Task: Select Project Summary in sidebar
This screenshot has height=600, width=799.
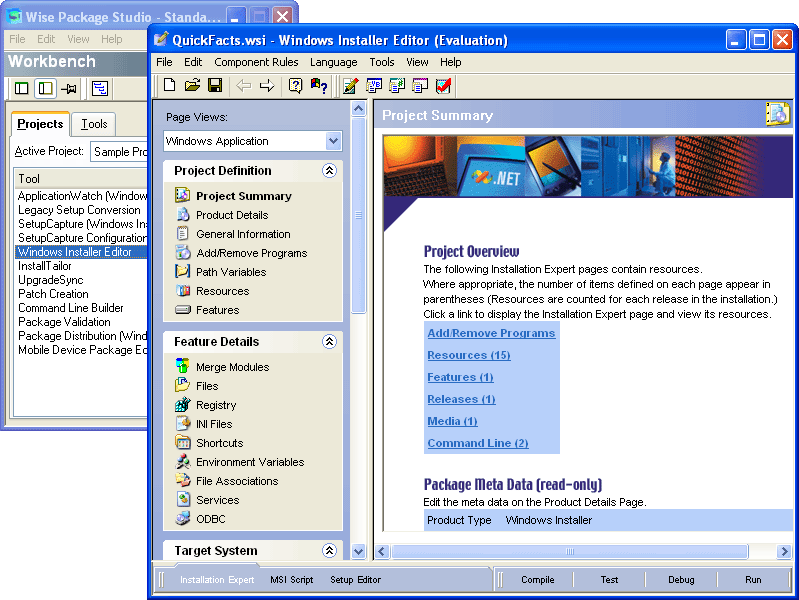Action: [x=244, y=196]
